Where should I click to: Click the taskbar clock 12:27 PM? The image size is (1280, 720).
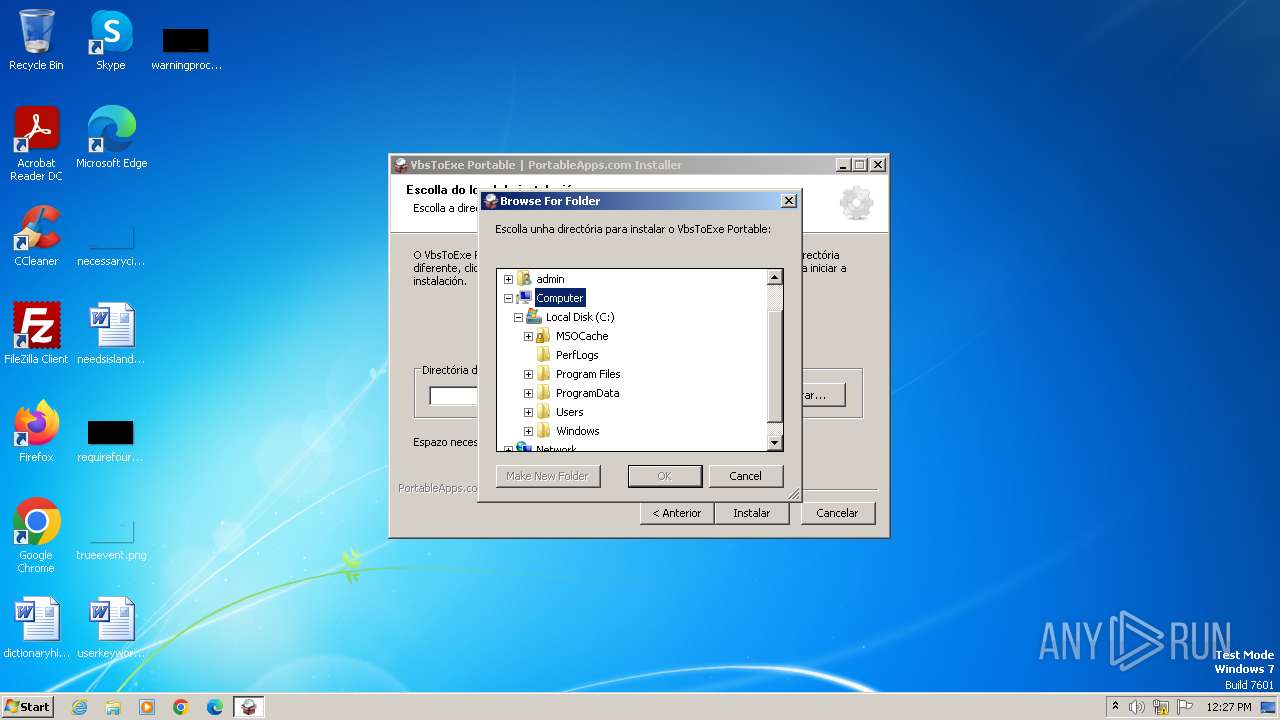[x=1229, y=707]
